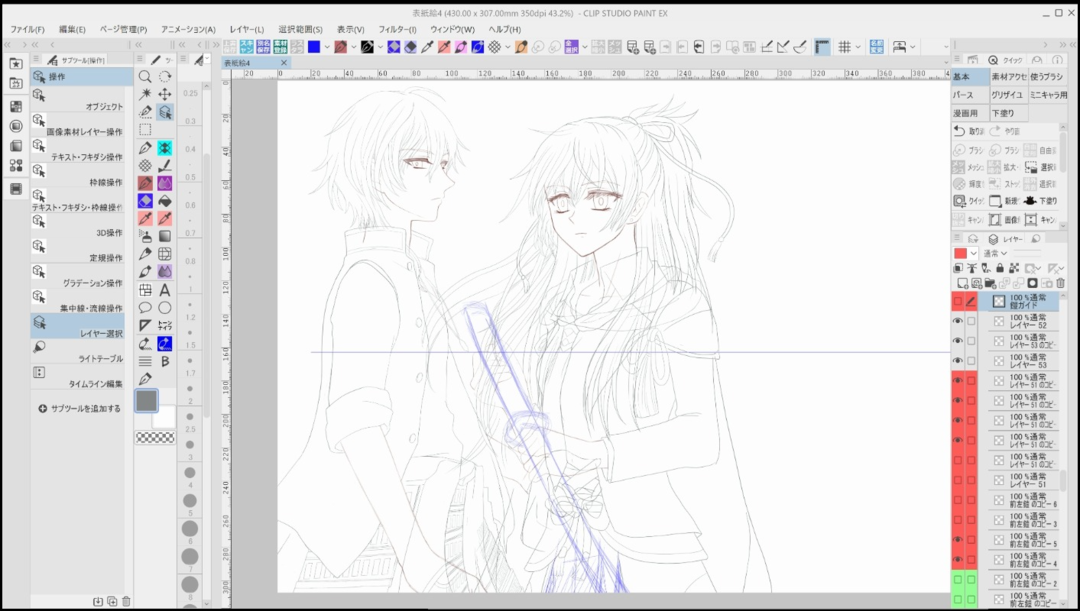Choose the rectangular selection marquee tool
This screenshot has width=1080, height=611.
click(x=145, y=130)
